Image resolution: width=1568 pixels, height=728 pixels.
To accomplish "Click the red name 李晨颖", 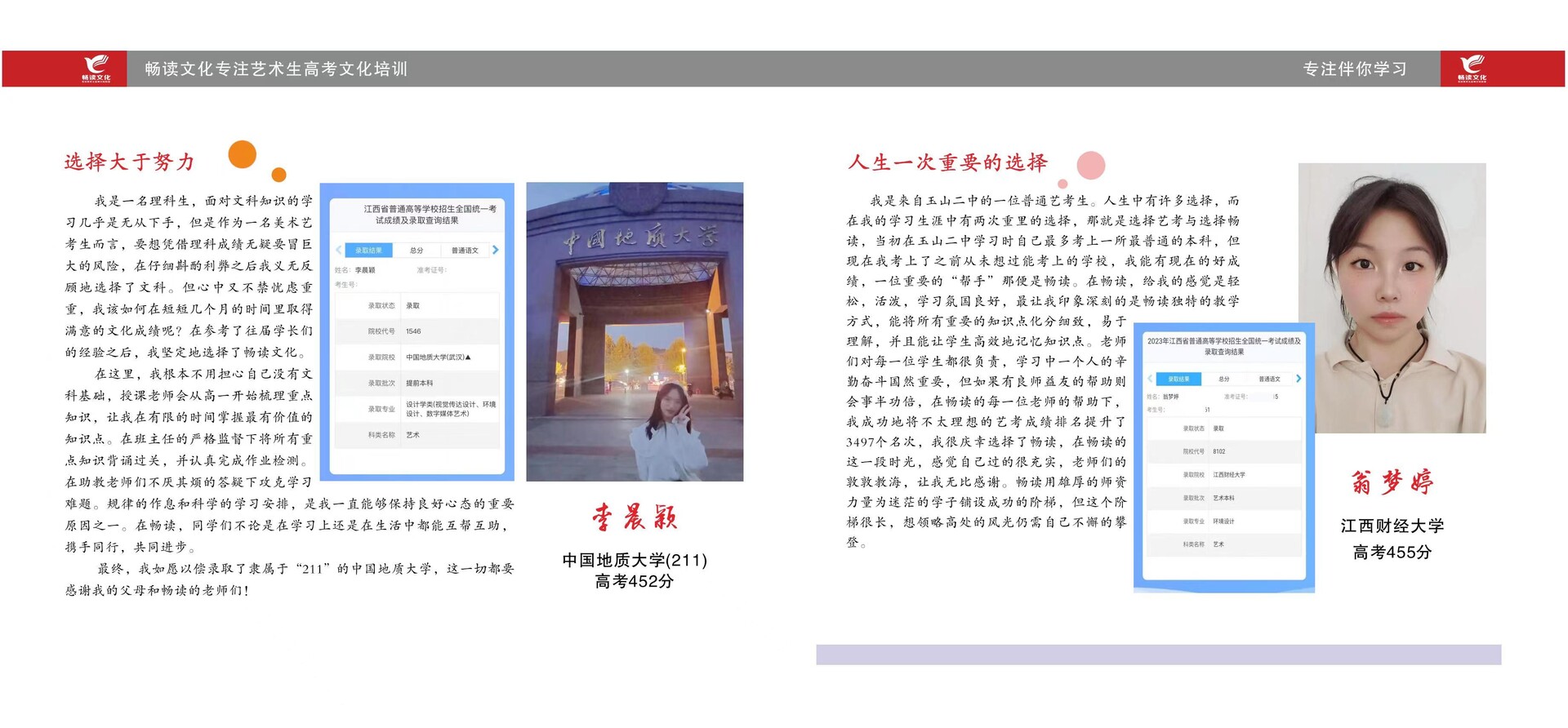I will (x=635, y=517).
